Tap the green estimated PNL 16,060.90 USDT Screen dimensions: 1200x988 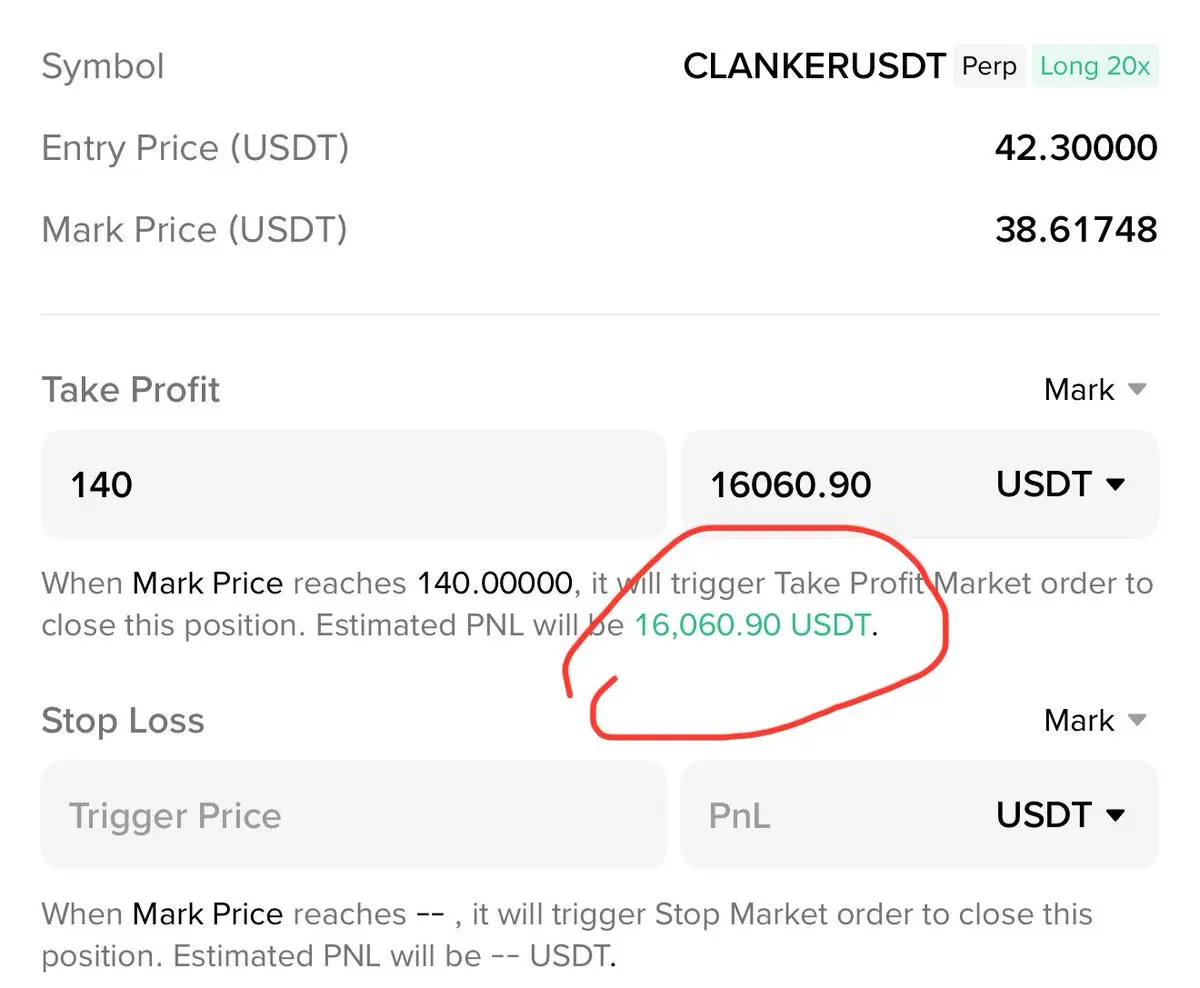[753, 626]
